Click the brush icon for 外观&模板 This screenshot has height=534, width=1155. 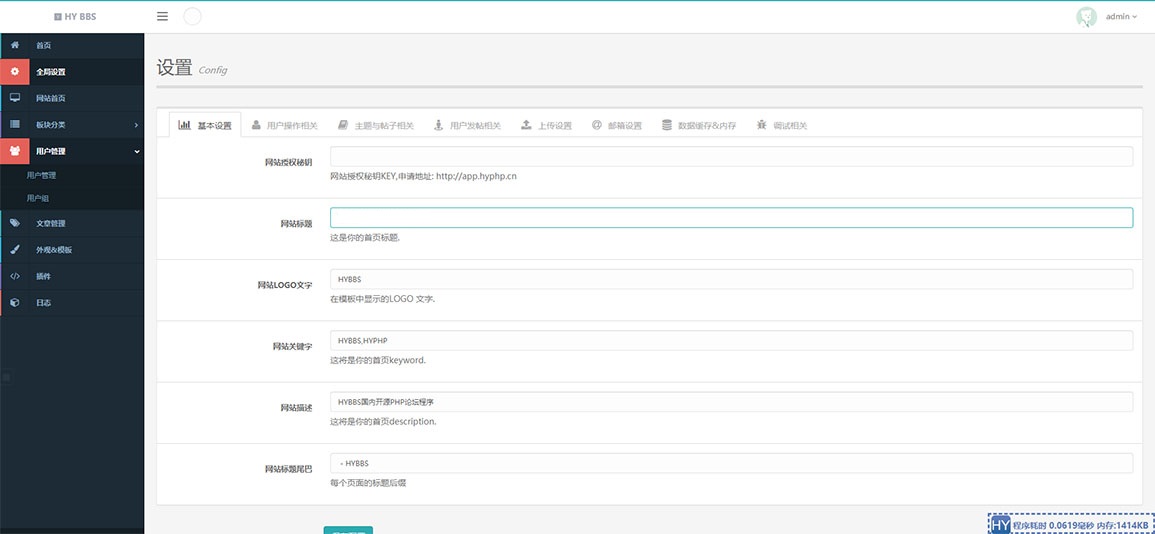pyautogui.click(x=15, y=250)
